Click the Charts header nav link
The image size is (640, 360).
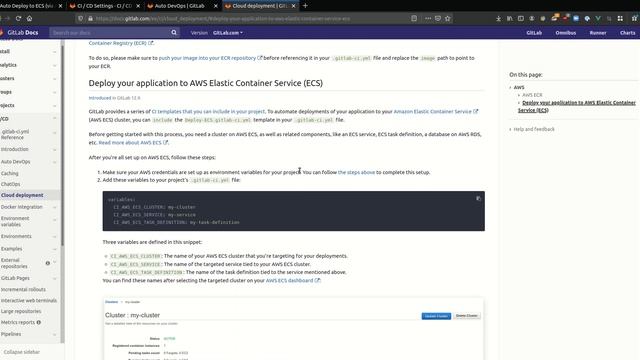coord(627,33)
